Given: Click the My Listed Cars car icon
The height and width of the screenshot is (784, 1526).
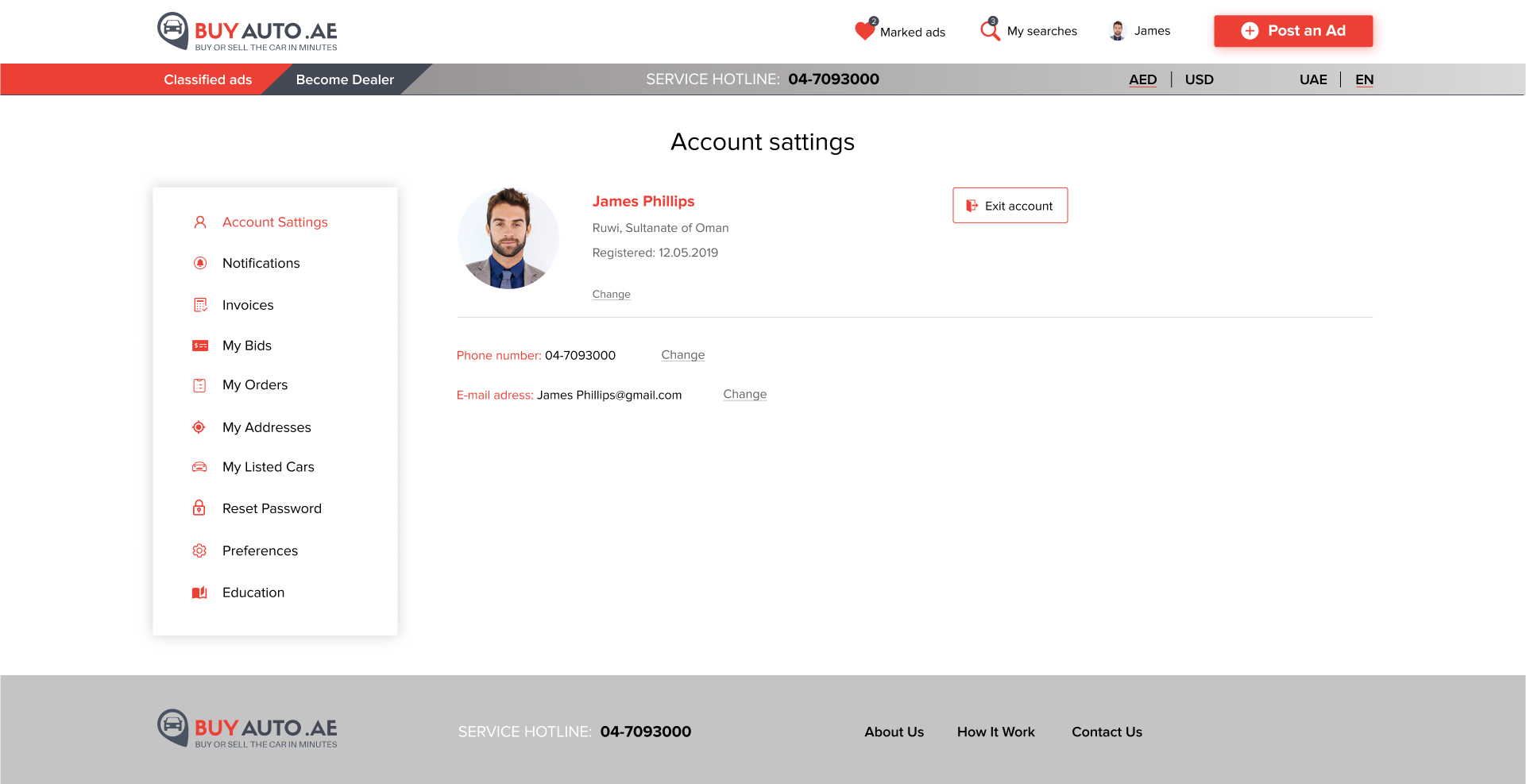Looking at the screenshot, I should (199, 467).
